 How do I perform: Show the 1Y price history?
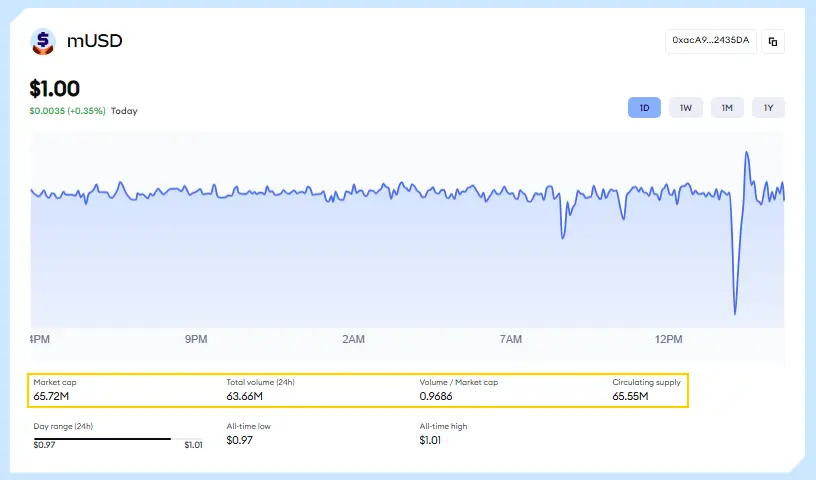[x=768, y=107]
